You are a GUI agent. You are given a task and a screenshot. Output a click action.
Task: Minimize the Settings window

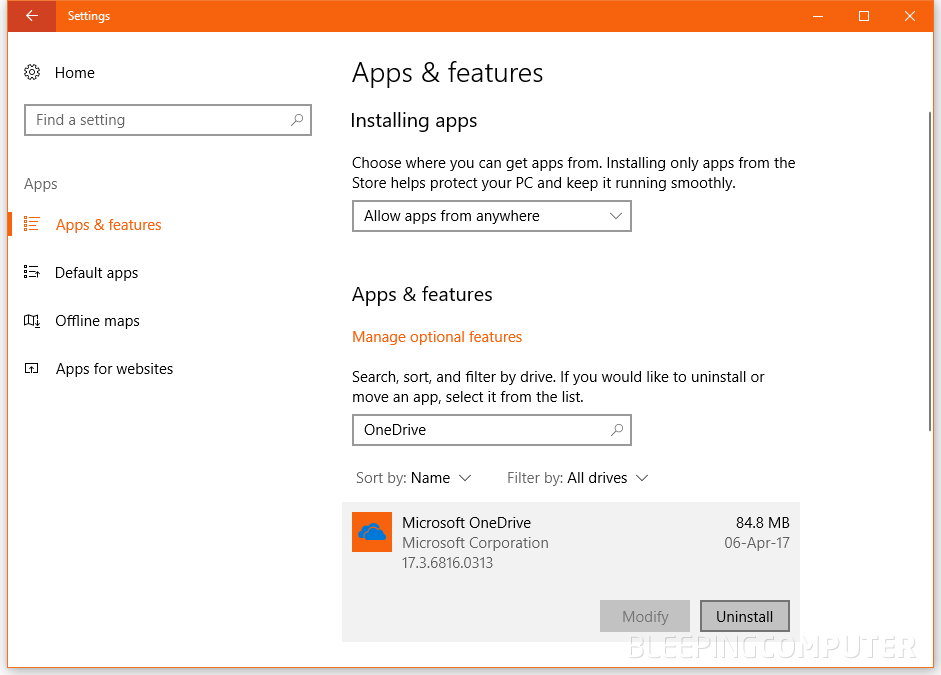click(817, 16)
